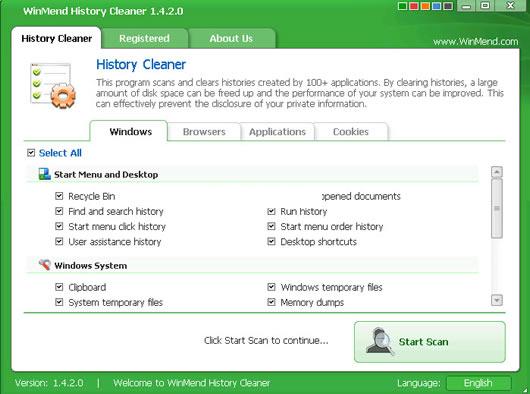Viewport: 530px width, 394px height.
Task: Toggle Start menu order history checkbox
Action: pyautogui.click(x=271, y=226)
